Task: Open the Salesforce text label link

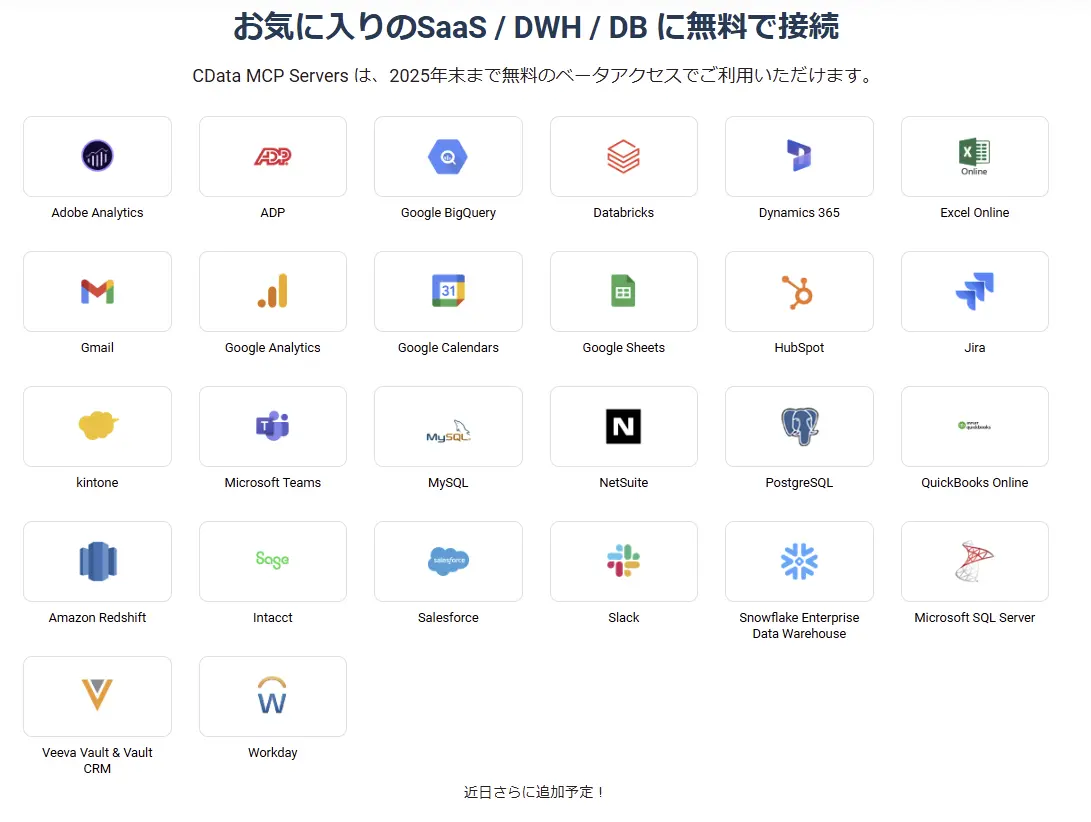Action: (x=448, y=618)
